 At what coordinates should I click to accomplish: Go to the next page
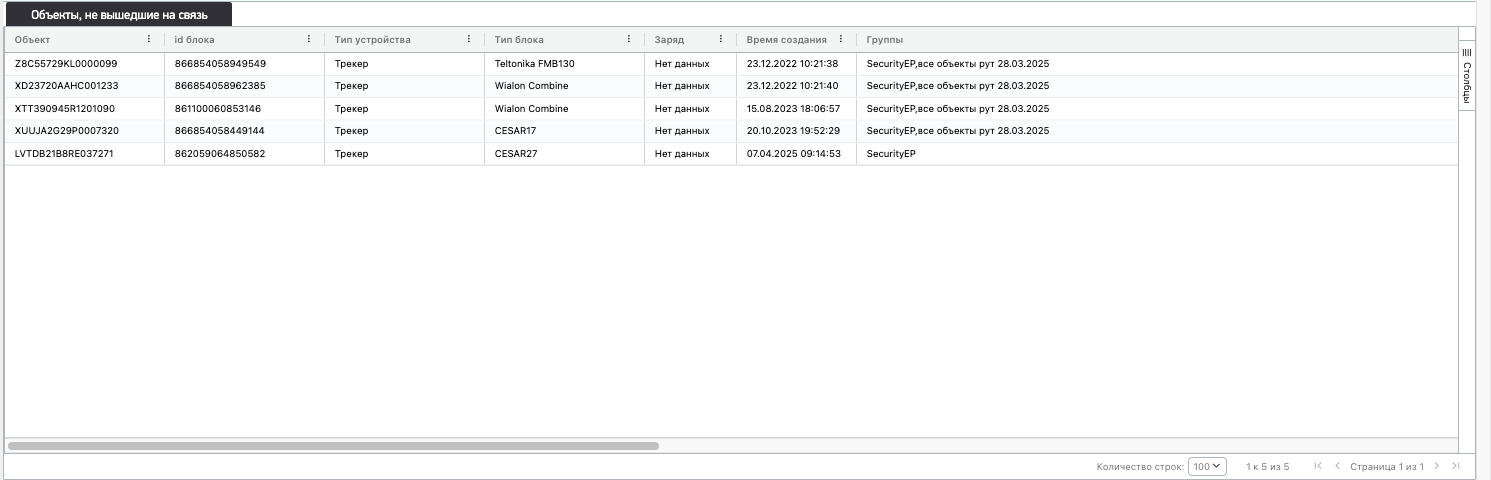tap(1437, 466)
